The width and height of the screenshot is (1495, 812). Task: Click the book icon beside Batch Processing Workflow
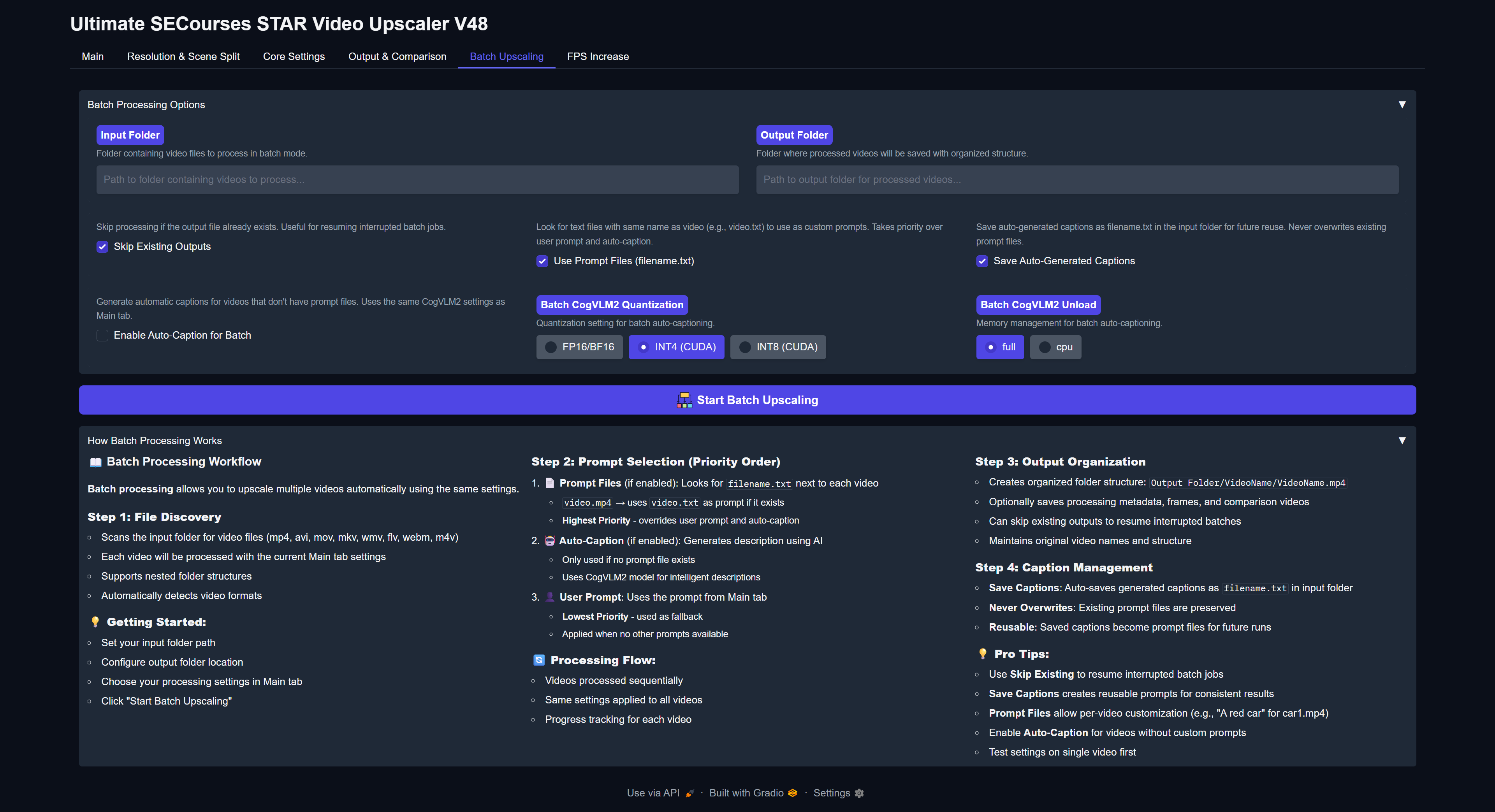pos(95,462)
